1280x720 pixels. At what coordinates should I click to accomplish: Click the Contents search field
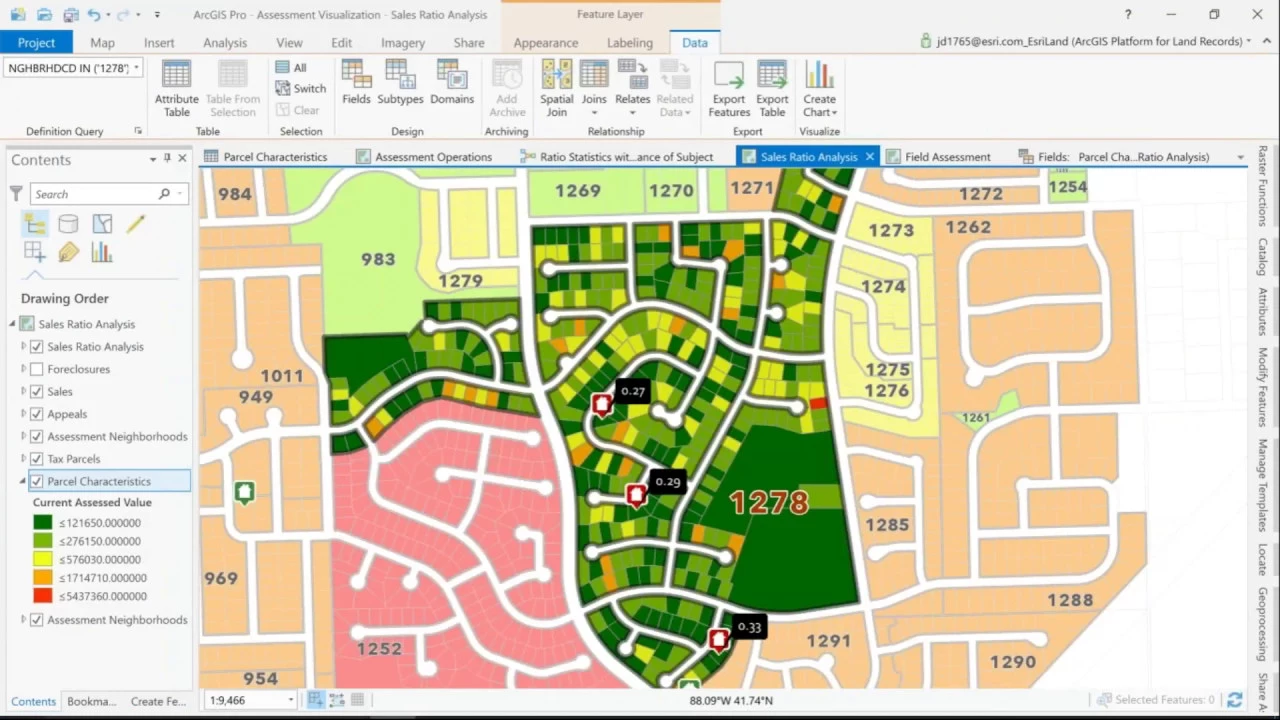coord(108,194)
